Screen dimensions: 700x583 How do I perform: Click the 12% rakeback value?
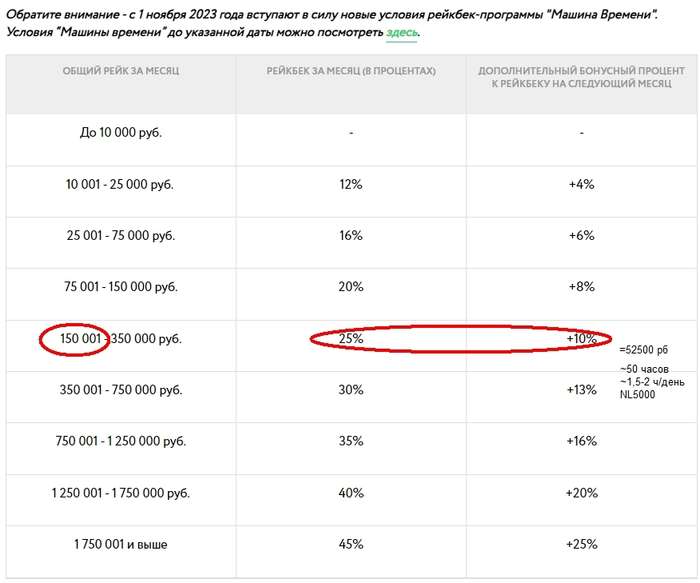pos(351,184)
